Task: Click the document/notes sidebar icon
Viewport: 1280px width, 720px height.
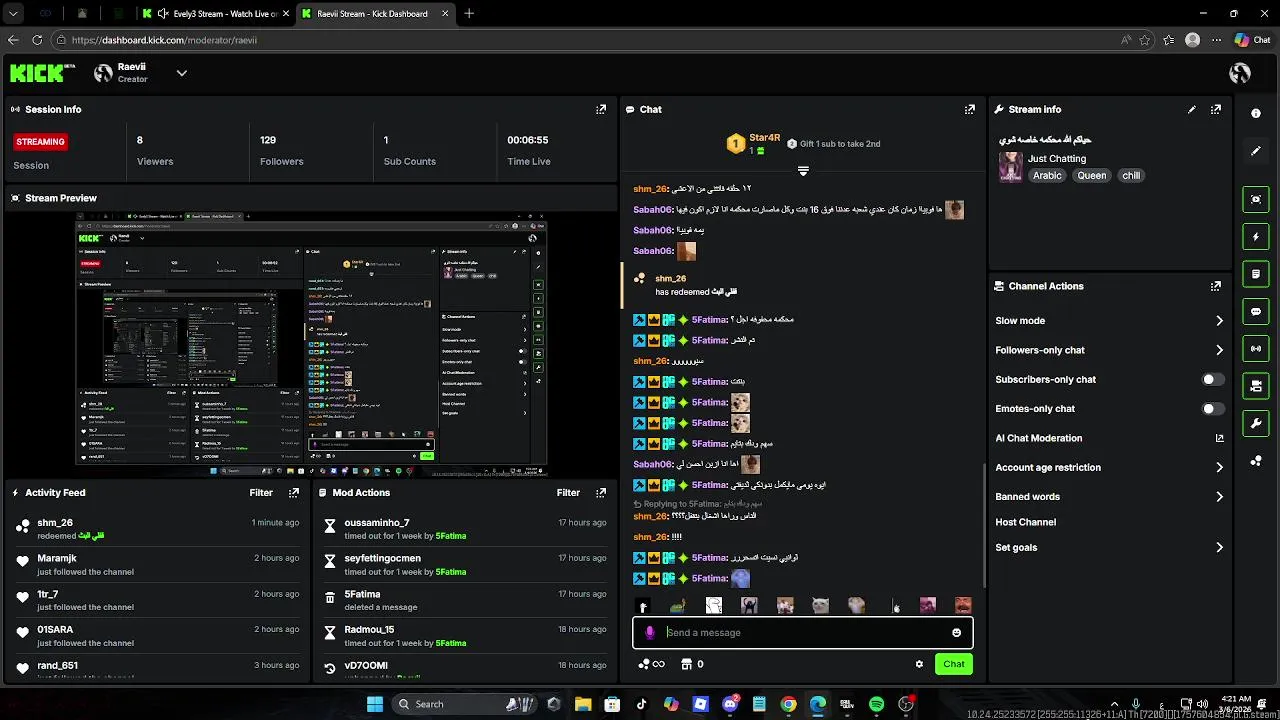Action: click(x=1256, y=274)
